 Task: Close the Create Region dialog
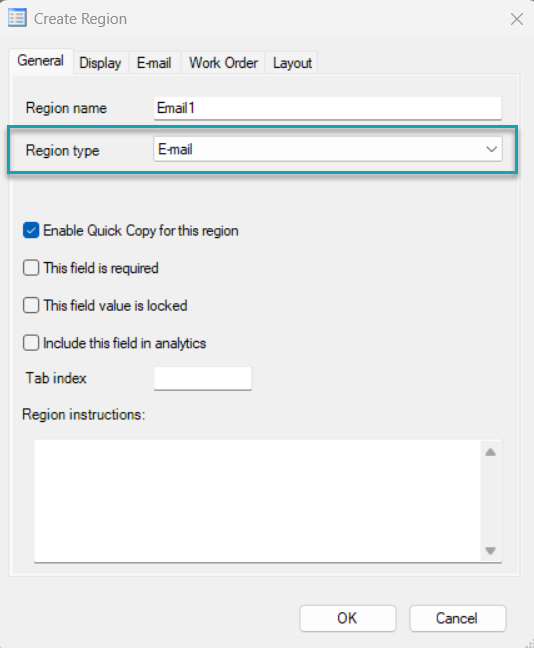pos(517,19)
